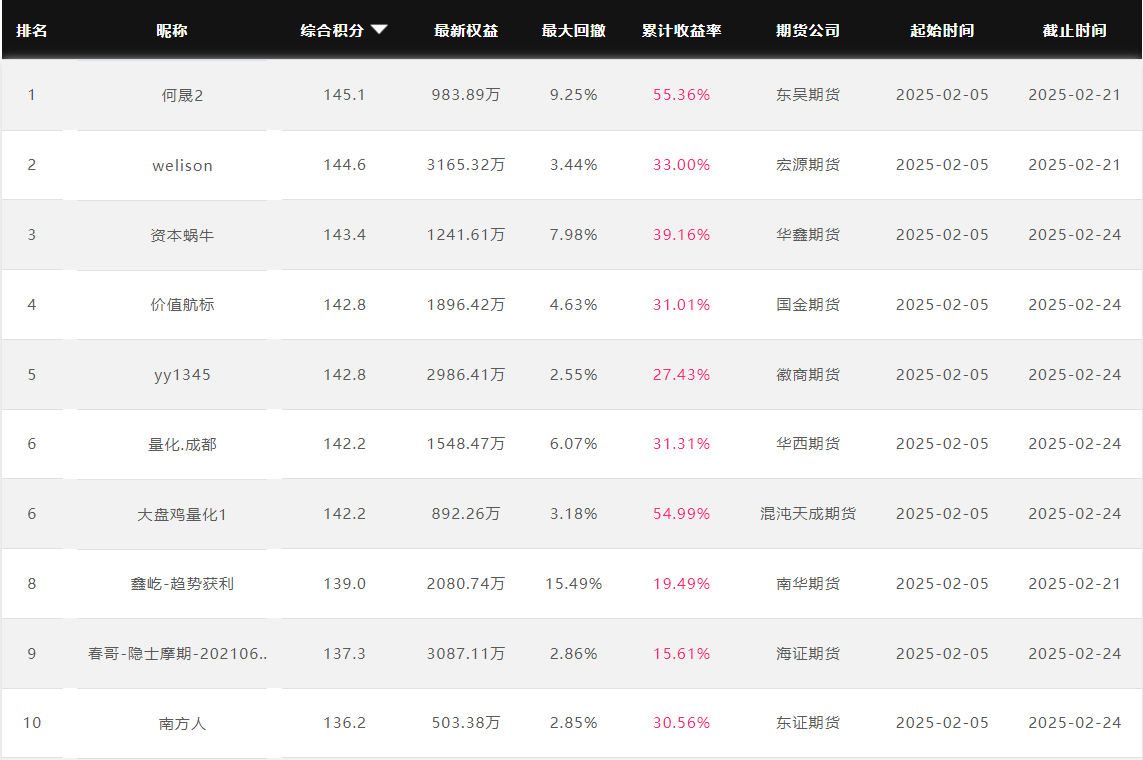1143x760 pixels.
Task: Select the return rate 15.61%
Action: [x=682, y=654]
